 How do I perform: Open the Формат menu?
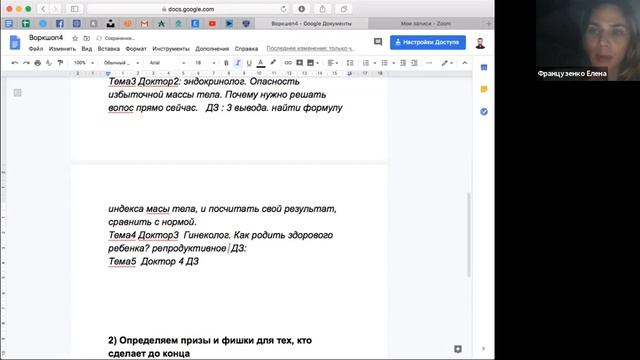[x=136, y=49]
